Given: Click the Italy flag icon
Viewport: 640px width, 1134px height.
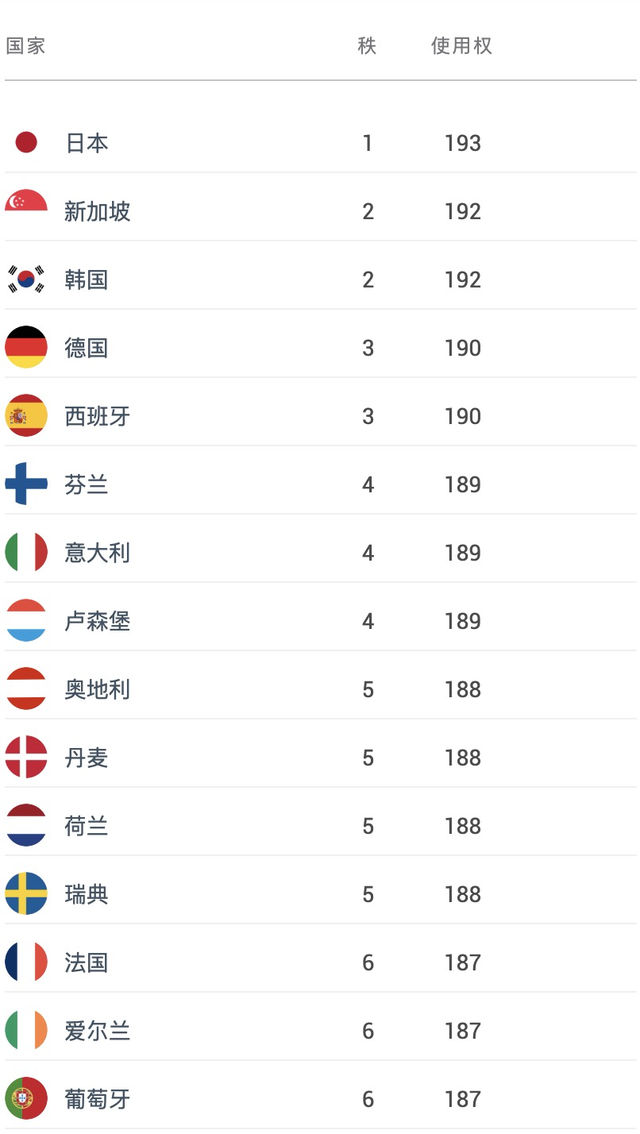Looking at the screenshot, I should point(26,553).
